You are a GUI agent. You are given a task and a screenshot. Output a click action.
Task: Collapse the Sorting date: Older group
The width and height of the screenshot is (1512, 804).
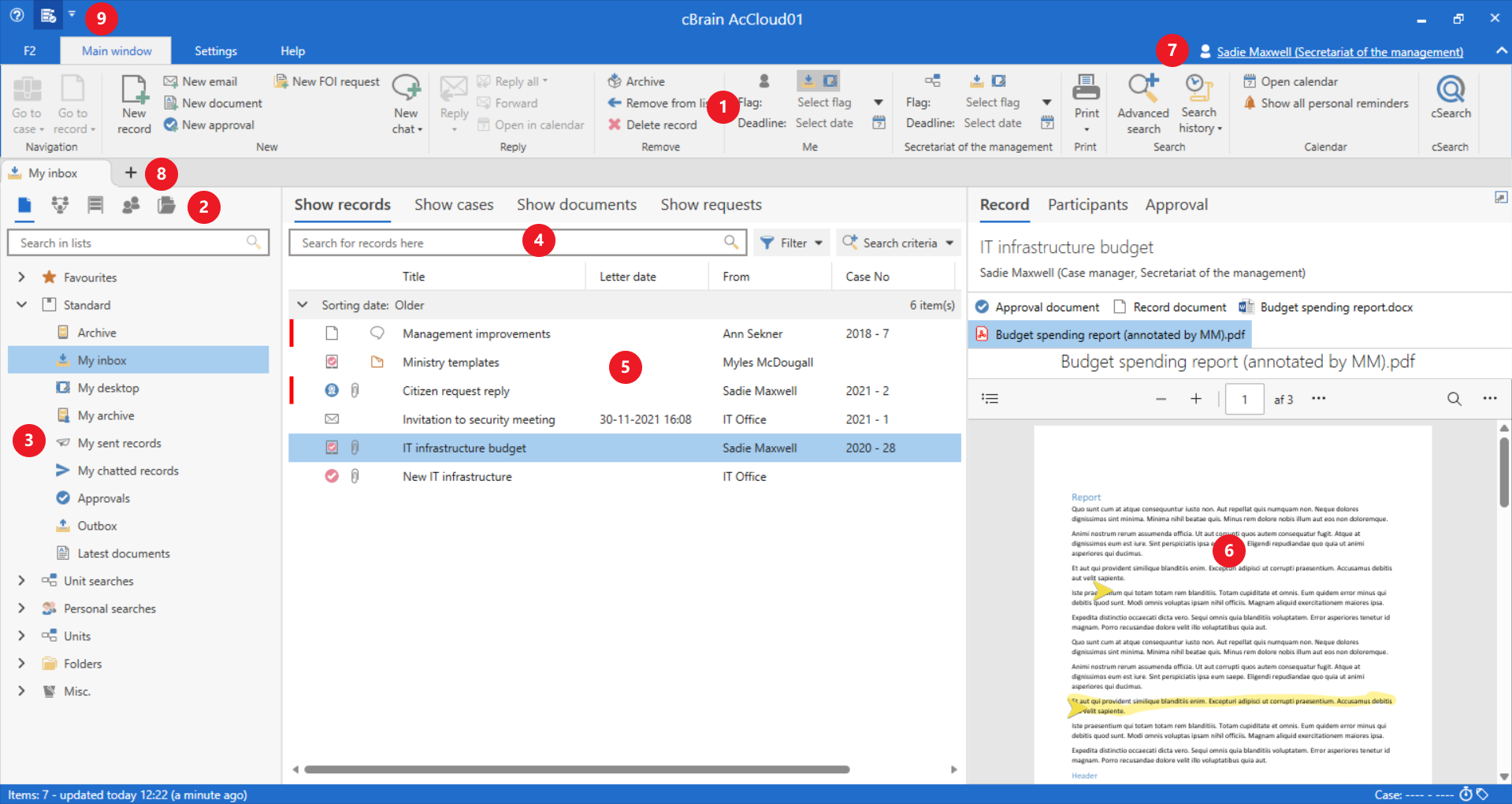302,305
